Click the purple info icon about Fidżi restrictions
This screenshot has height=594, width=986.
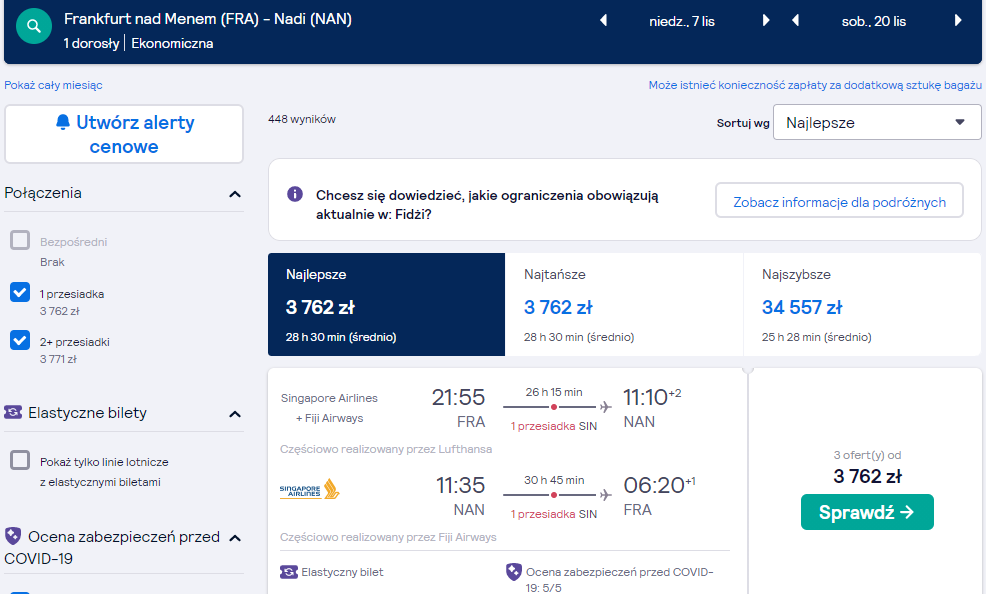click(295, 194)
